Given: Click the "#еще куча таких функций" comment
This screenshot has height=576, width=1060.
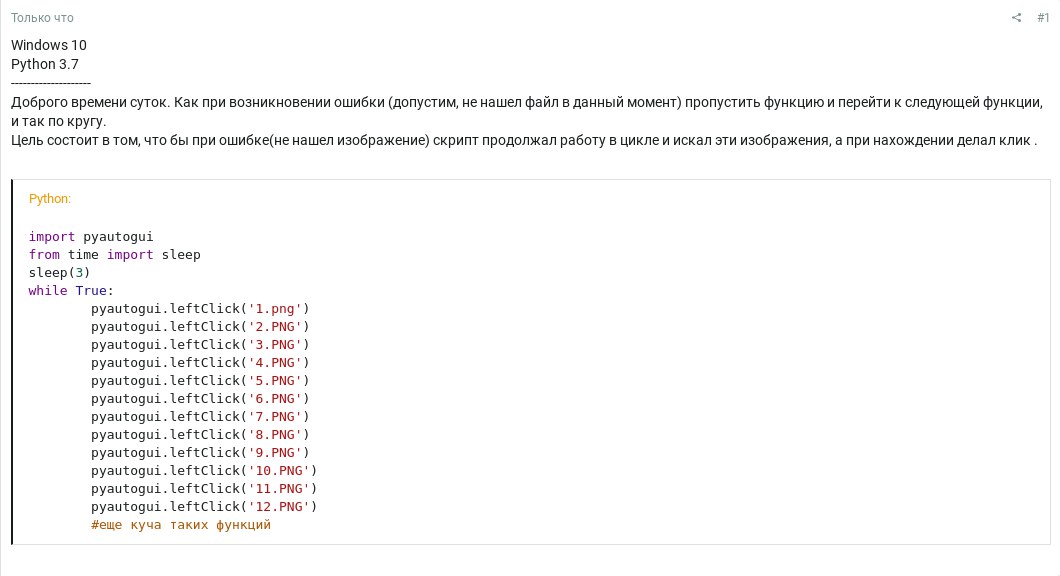Looking at the screenshot, I should point(181,525).
